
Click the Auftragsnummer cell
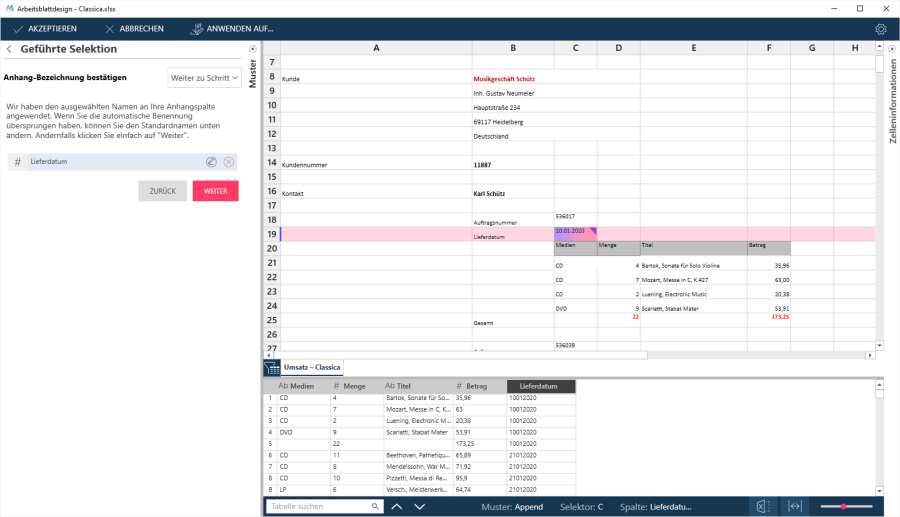(x=513, y=222)
